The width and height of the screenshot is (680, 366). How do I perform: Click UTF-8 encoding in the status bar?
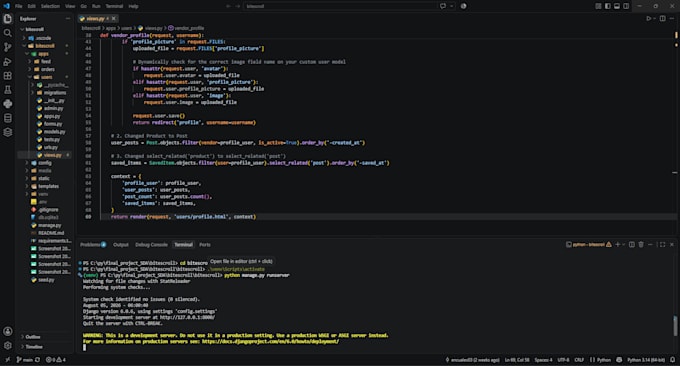(563, 360)
